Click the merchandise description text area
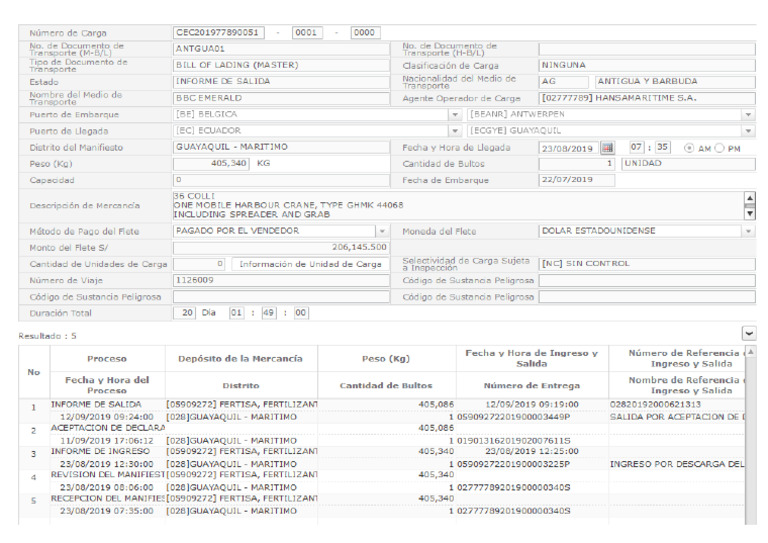This screenshot has width=768, height=543. click(x=458, y=206)
